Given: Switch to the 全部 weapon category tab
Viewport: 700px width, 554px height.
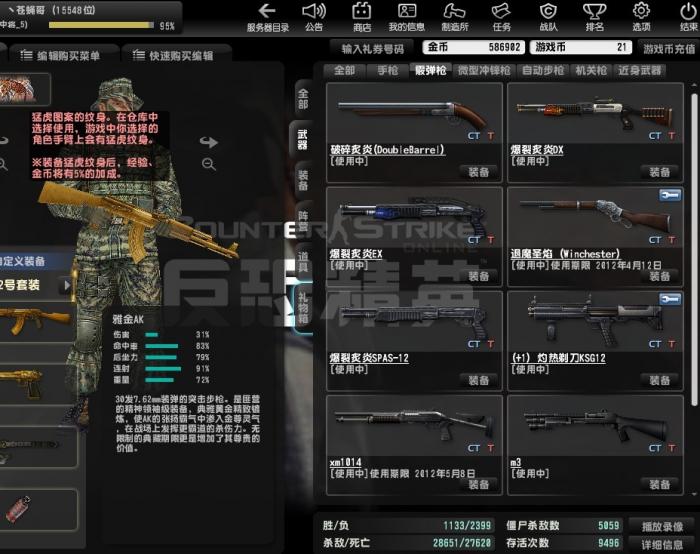Looking at the screenshot, I should pyautogui.click(x=344, y=71).
